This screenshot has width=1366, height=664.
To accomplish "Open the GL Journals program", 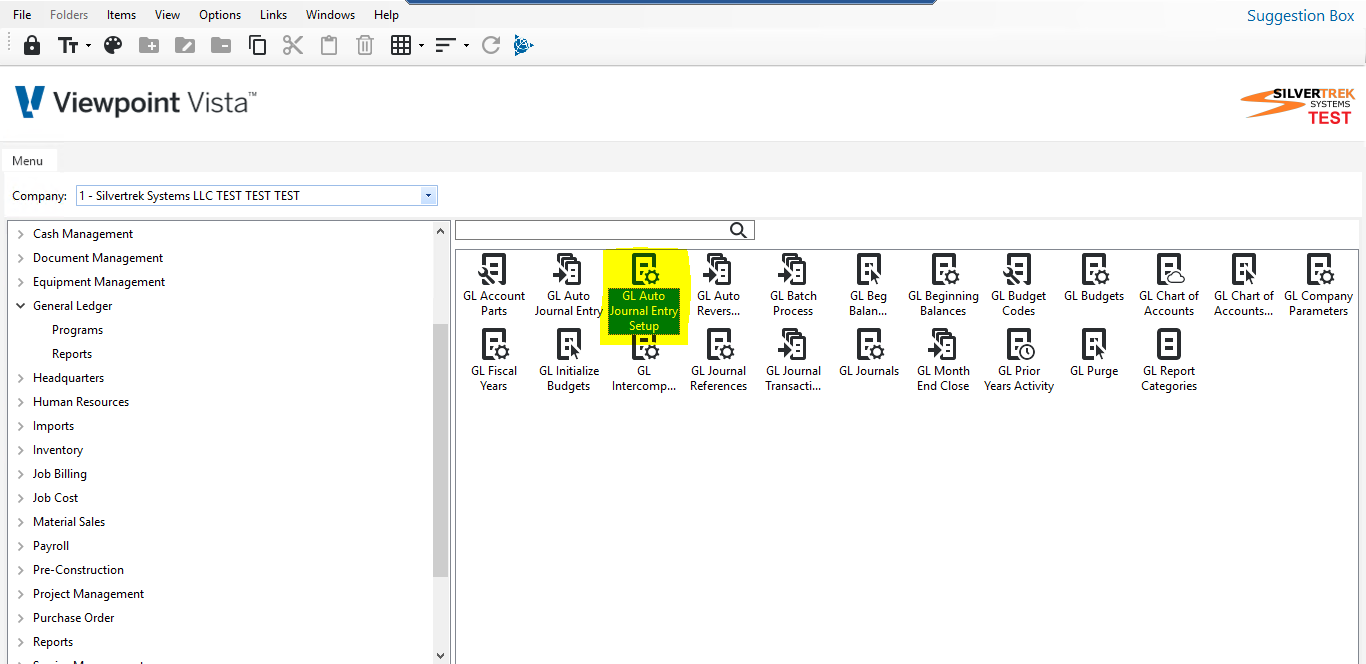I will (869, 353).
